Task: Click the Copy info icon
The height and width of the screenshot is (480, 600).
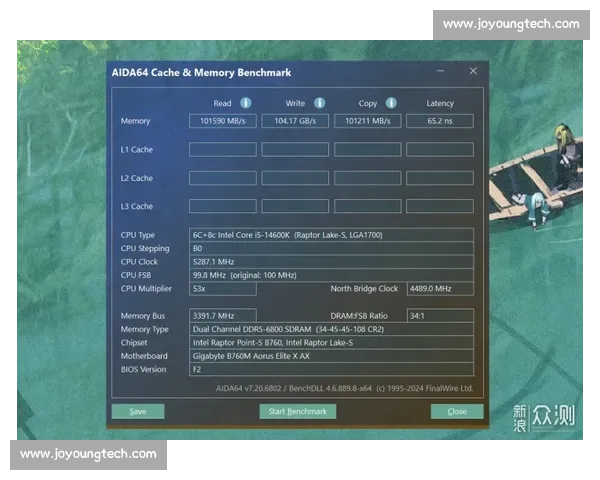Action: point(391,103)
